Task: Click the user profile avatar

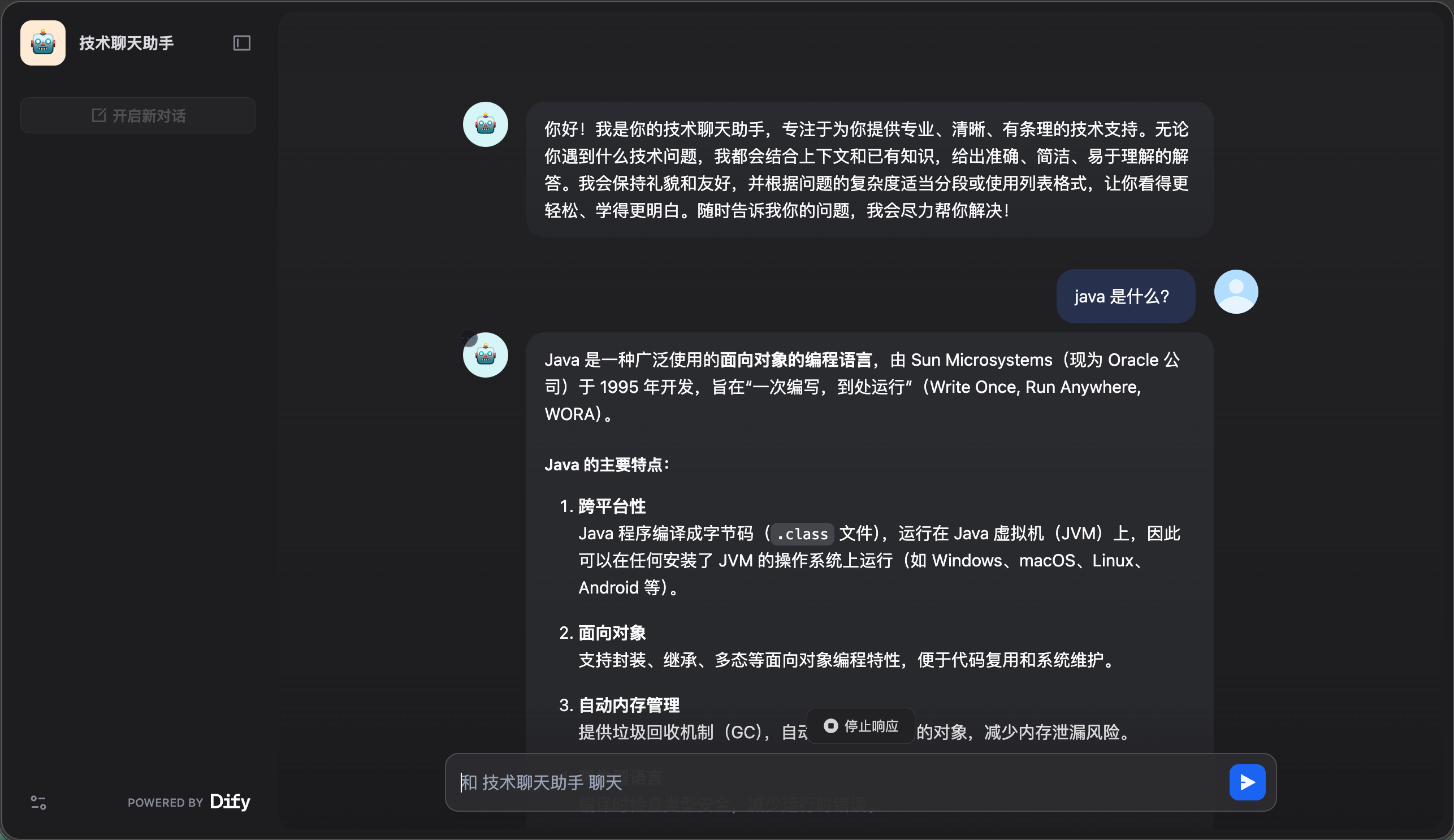Action: point(1235,292)
